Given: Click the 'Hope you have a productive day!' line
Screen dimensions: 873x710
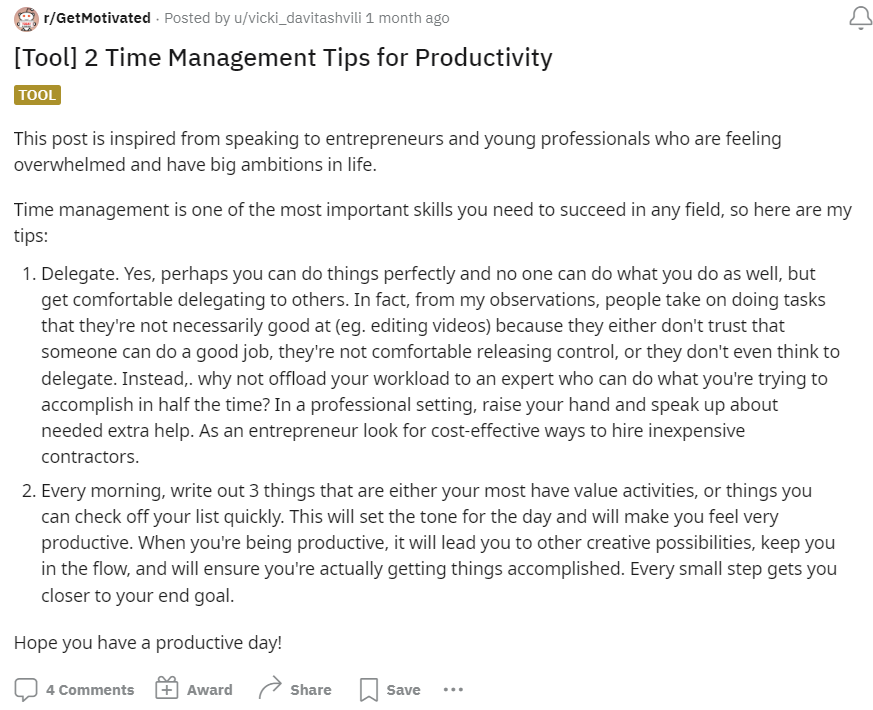Looking at the screenshot, I should [148, 643].
